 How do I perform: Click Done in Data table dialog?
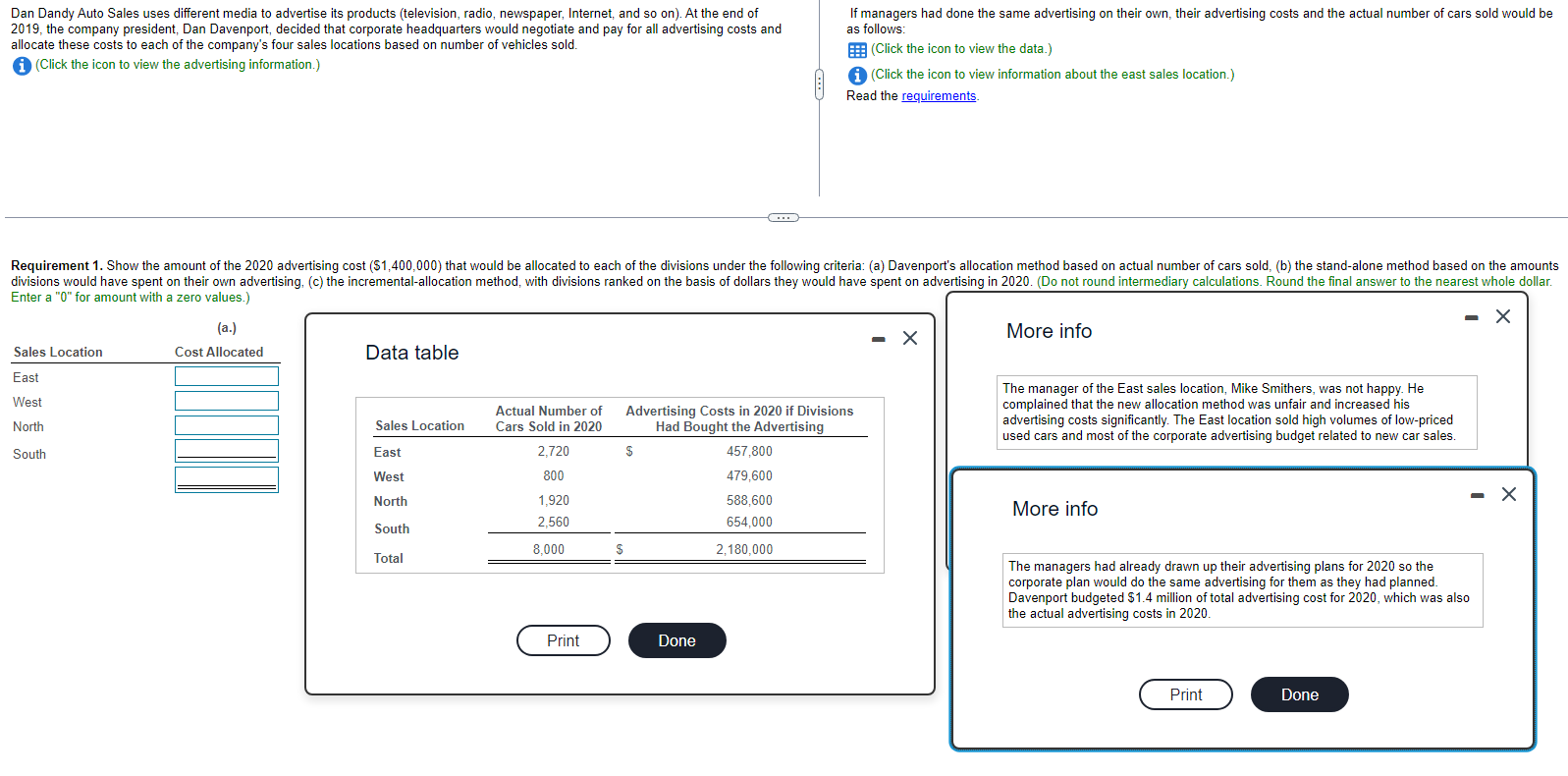click(x=677, y=640)
